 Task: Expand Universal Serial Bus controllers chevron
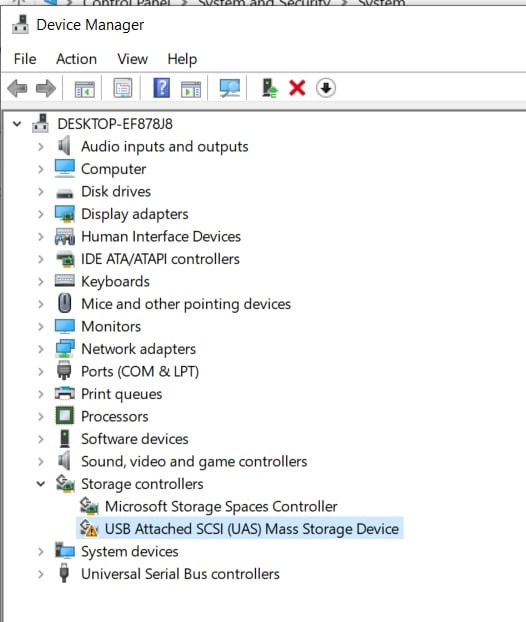[x=40, y=574]
